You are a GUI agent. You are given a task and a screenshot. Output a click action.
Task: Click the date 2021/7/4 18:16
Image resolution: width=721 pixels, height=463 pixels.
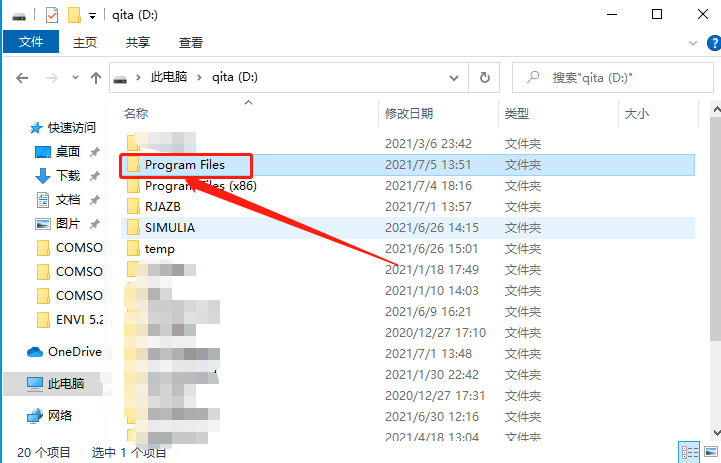(428, 186)
